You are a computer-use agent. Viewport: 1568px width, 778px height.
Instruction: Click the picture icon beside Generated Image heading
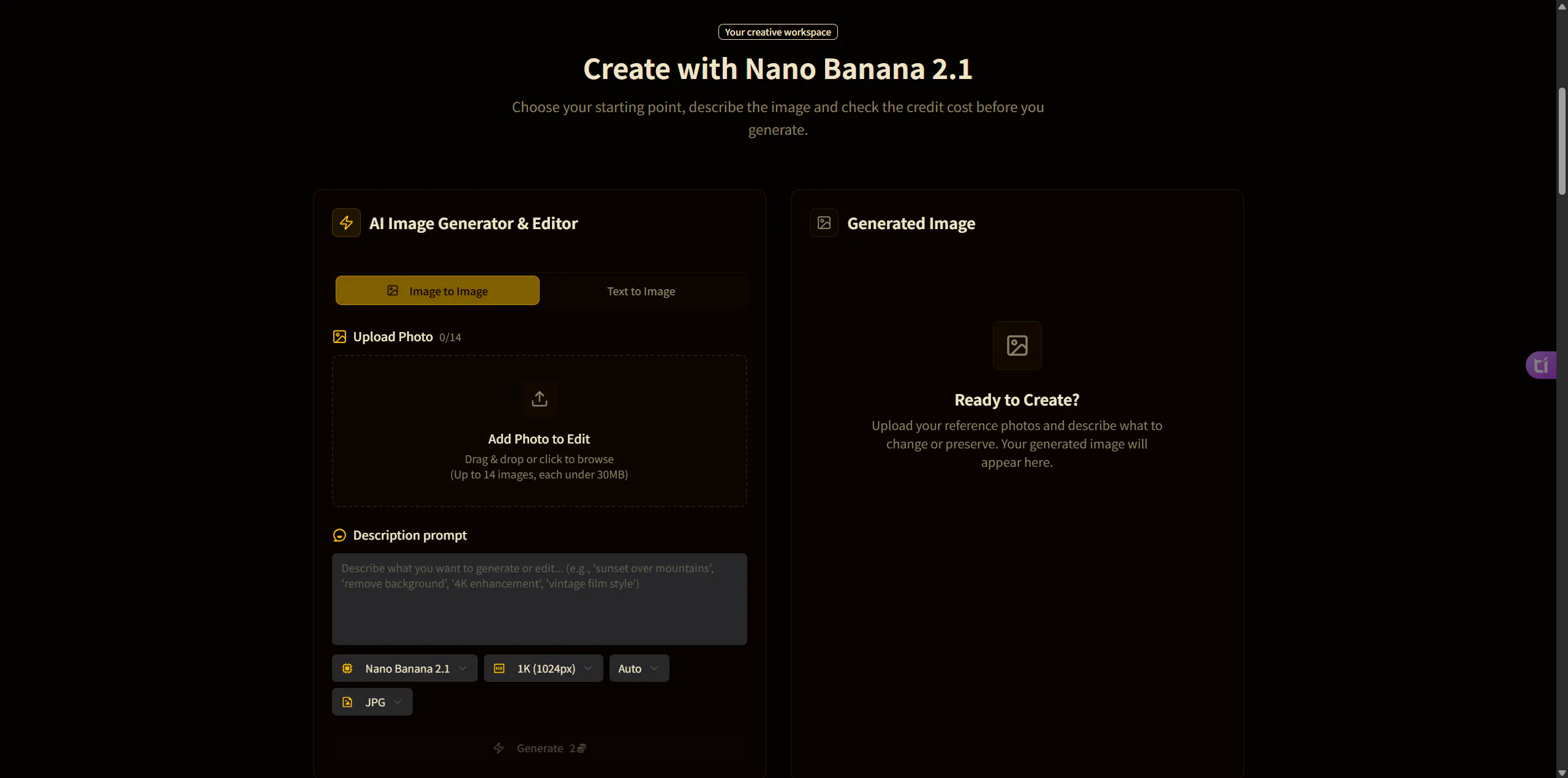point(824,223)
